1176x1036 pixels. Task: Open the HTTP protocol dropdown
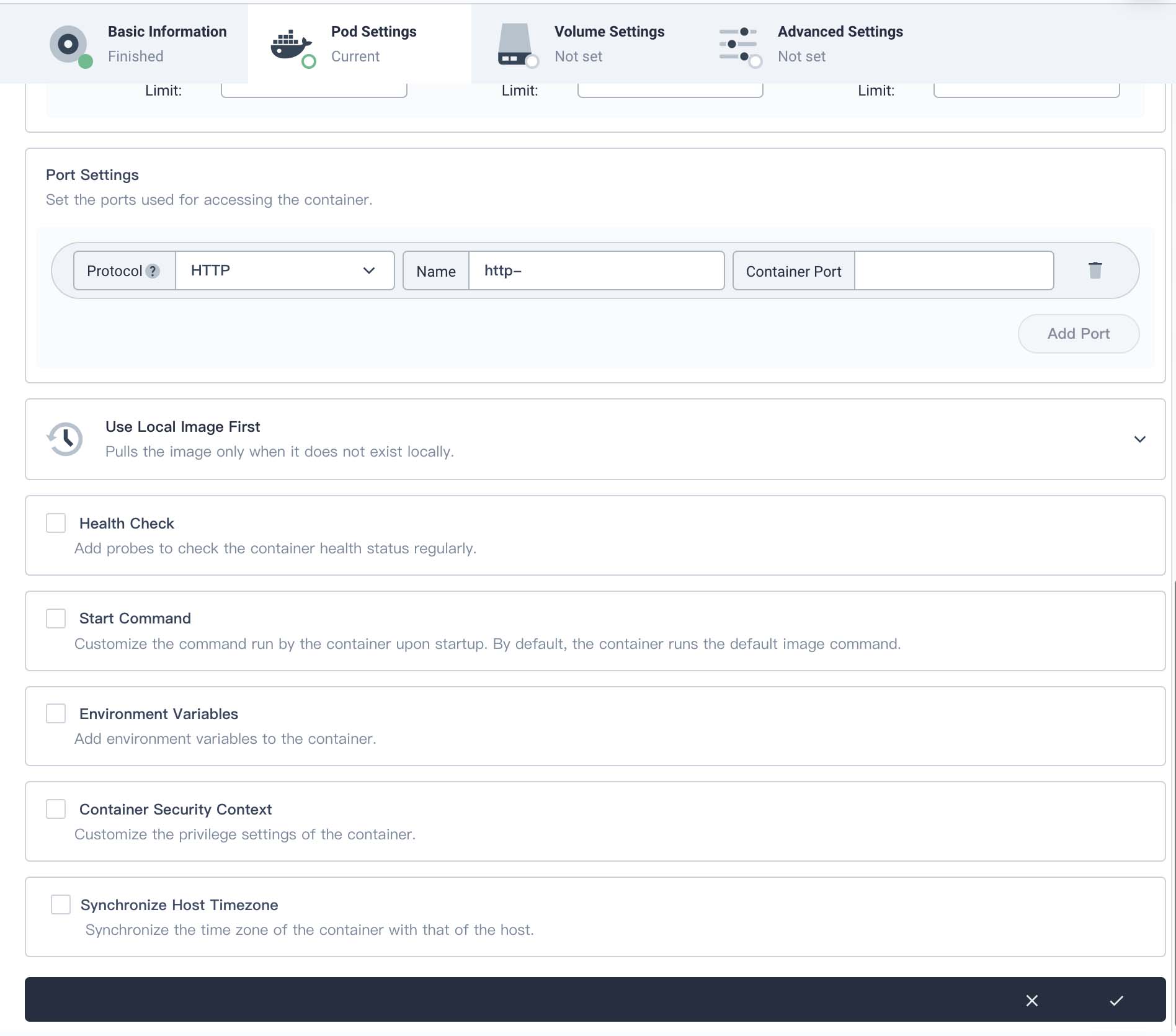pos(285,270)
